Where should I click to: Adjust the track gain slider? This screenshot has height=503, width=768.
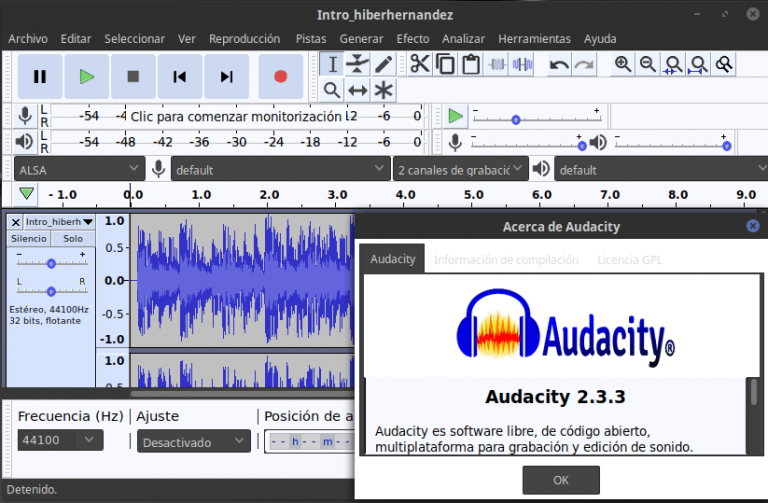tap(51, 263)
